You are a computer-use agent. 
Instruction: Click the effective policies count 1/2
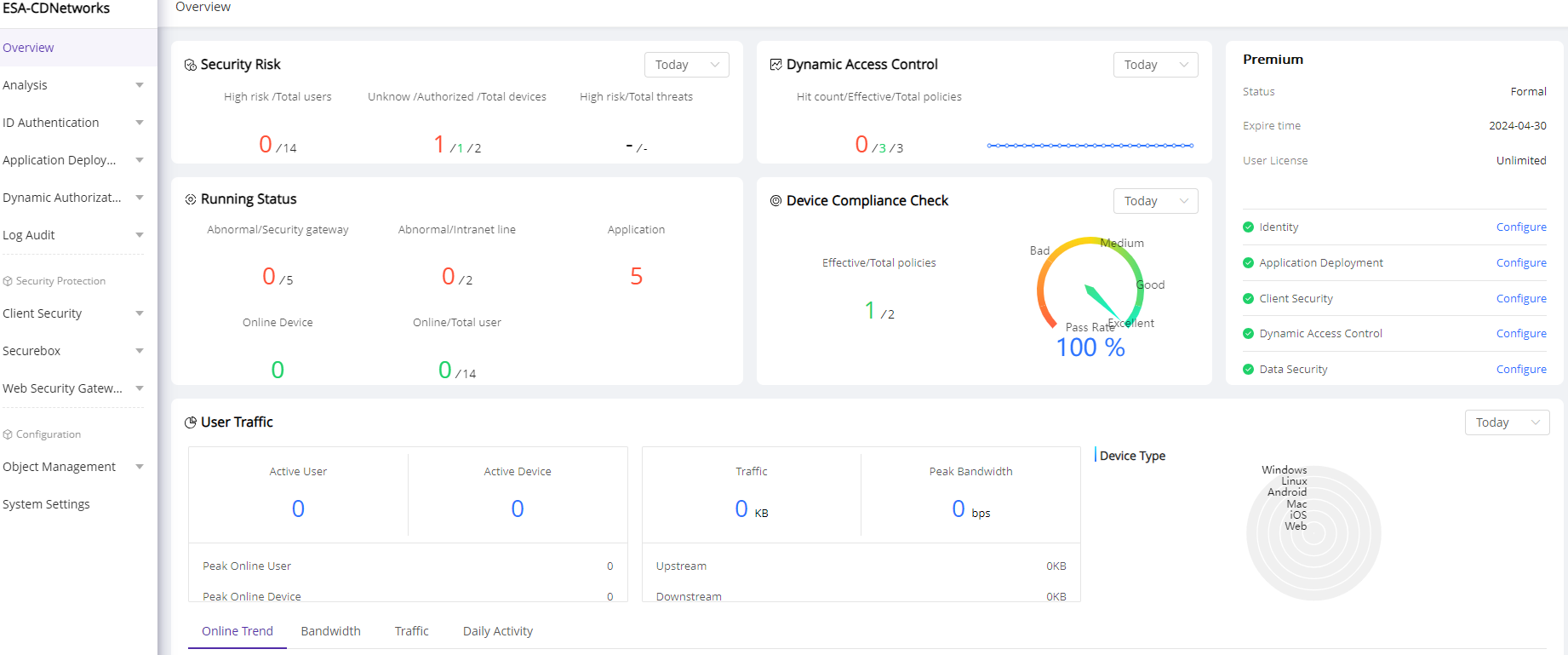click(879, 311)
